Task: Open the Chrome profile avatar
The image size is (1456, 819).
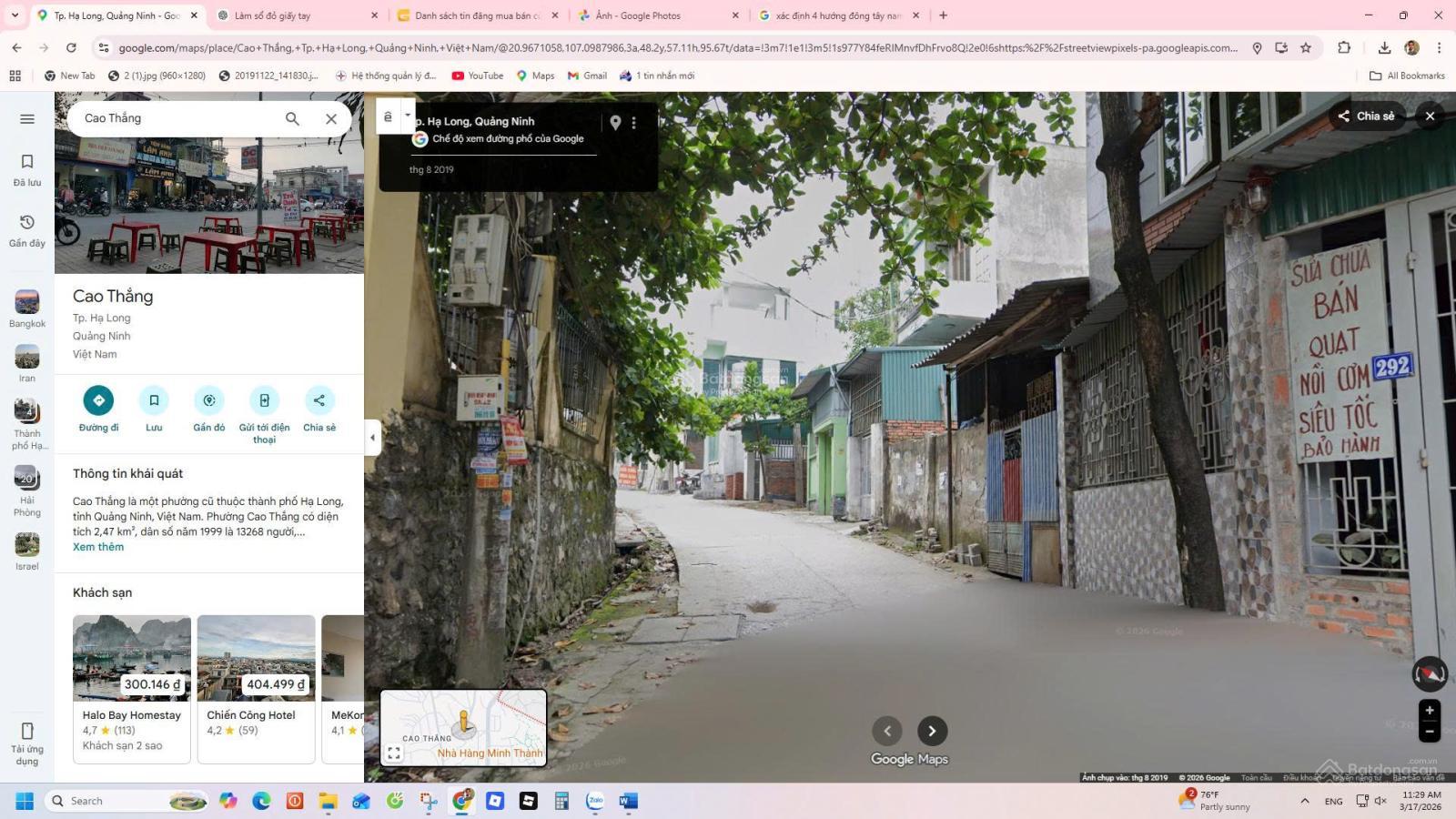Action: [1411, 47]
